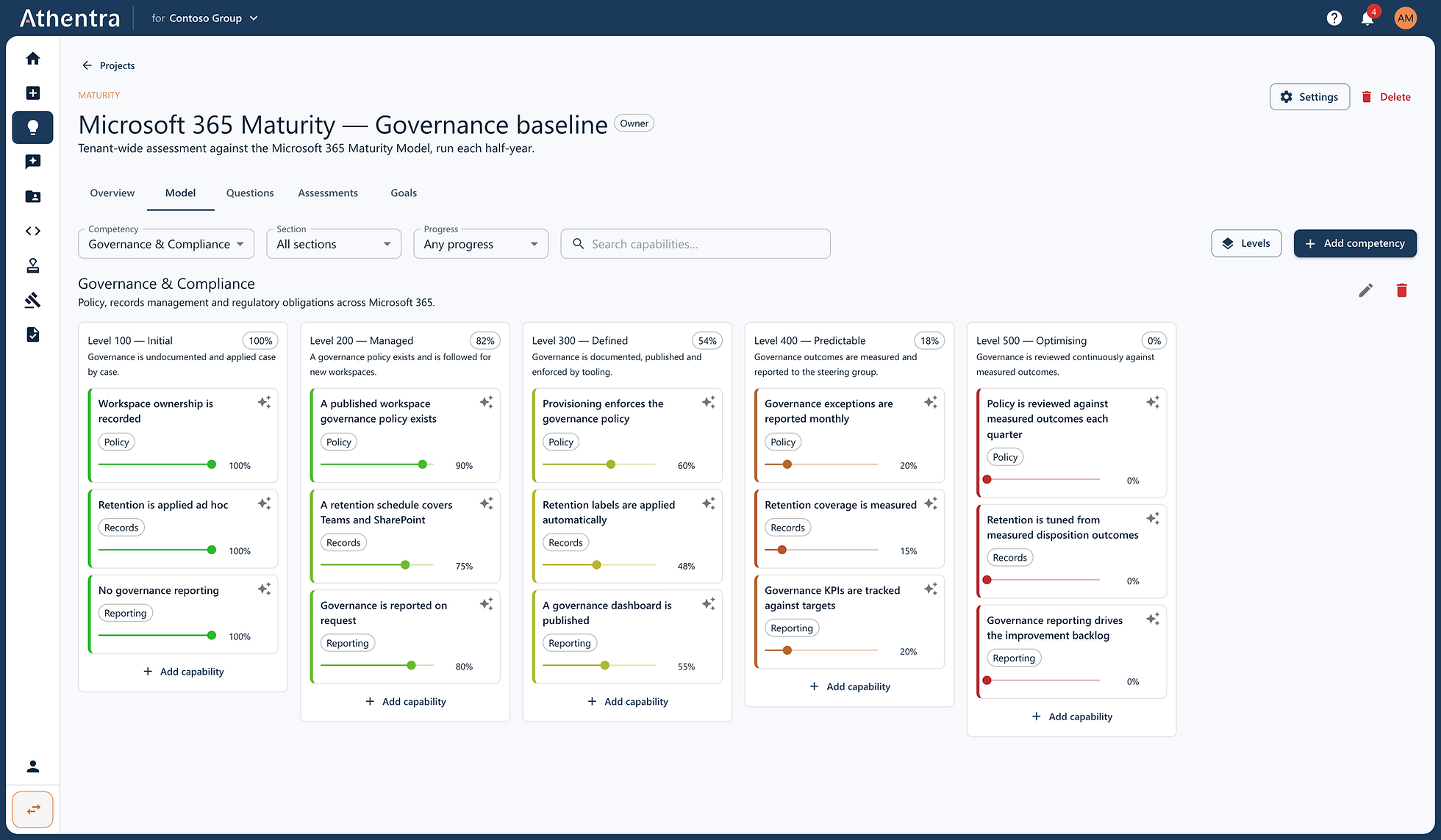Open project Settings

[1309, 97]
